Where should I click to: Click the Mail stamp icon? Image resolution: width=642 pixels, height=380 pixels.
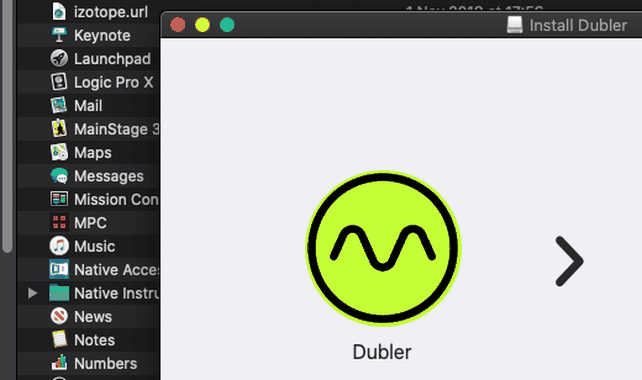coord(59,105)
